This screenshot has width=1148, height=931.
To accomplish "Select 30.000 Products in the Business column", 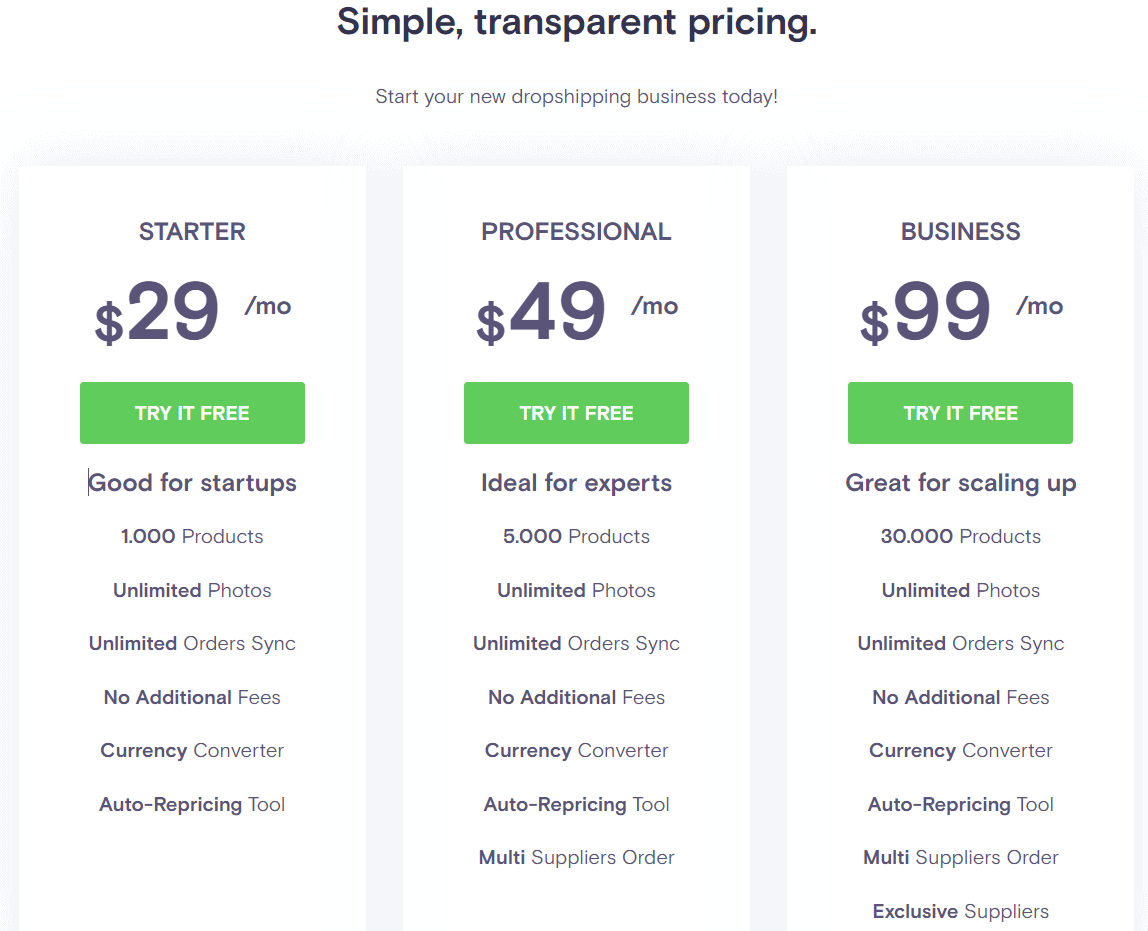I will 960,536.
